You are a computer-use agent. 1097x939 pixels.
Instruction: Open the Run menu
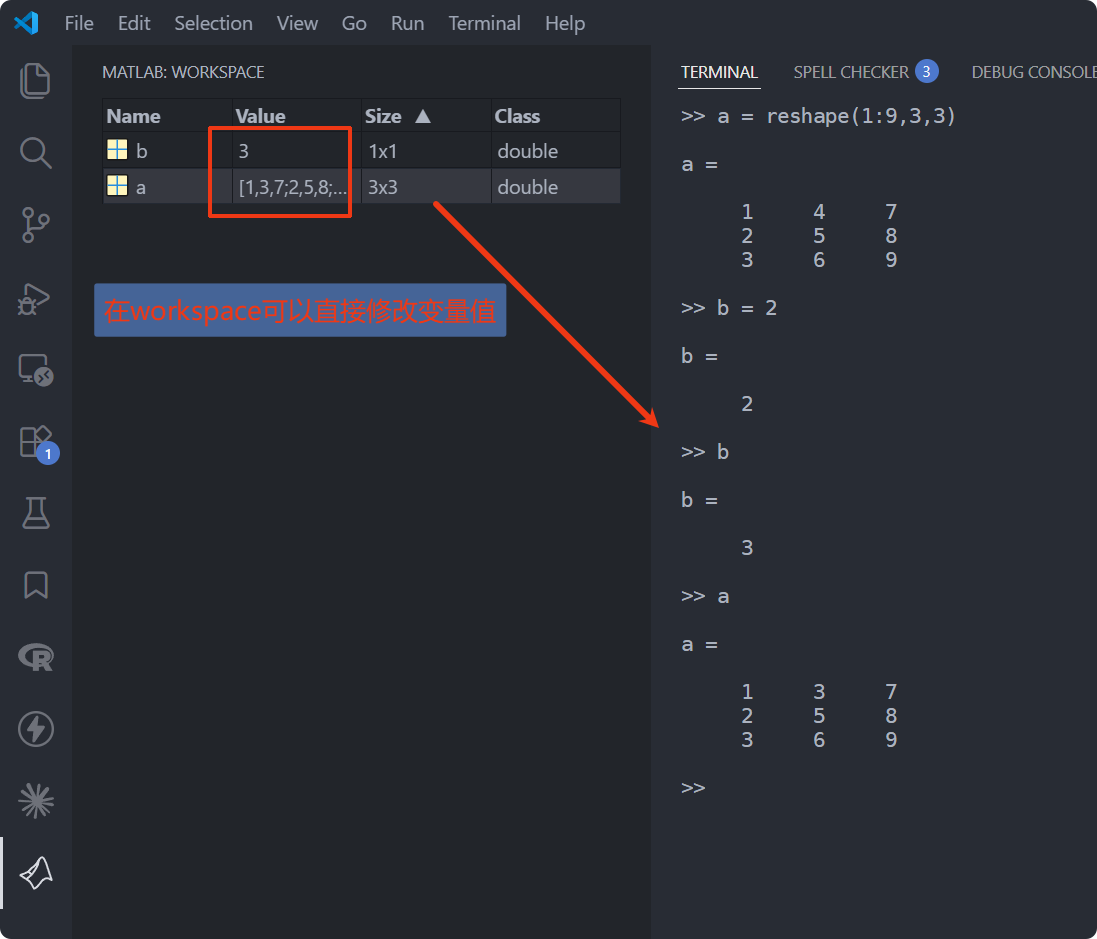(x=407, y=23)
